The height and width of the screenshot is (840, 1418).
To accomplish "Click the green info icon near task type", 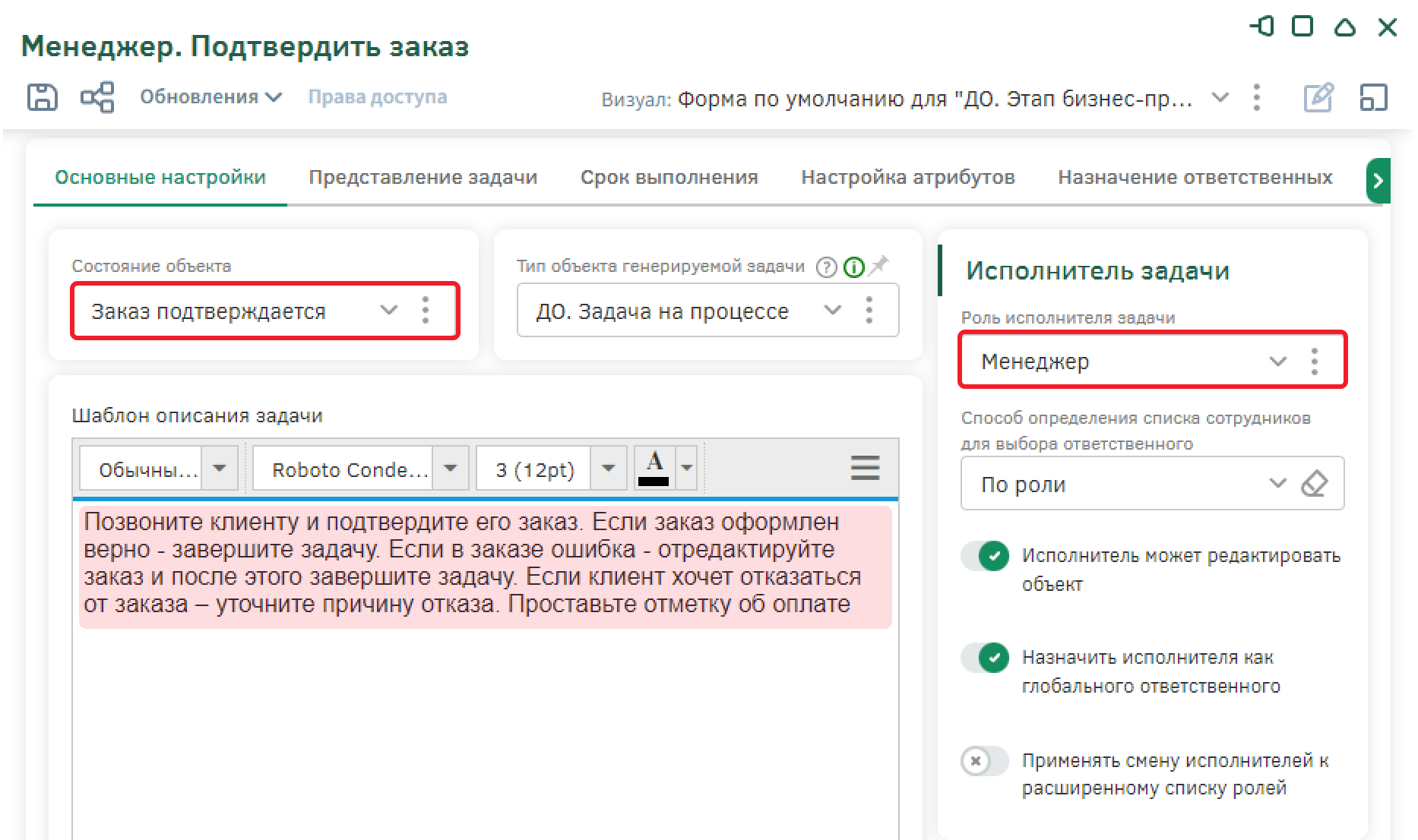I will [x=854, y=267].
